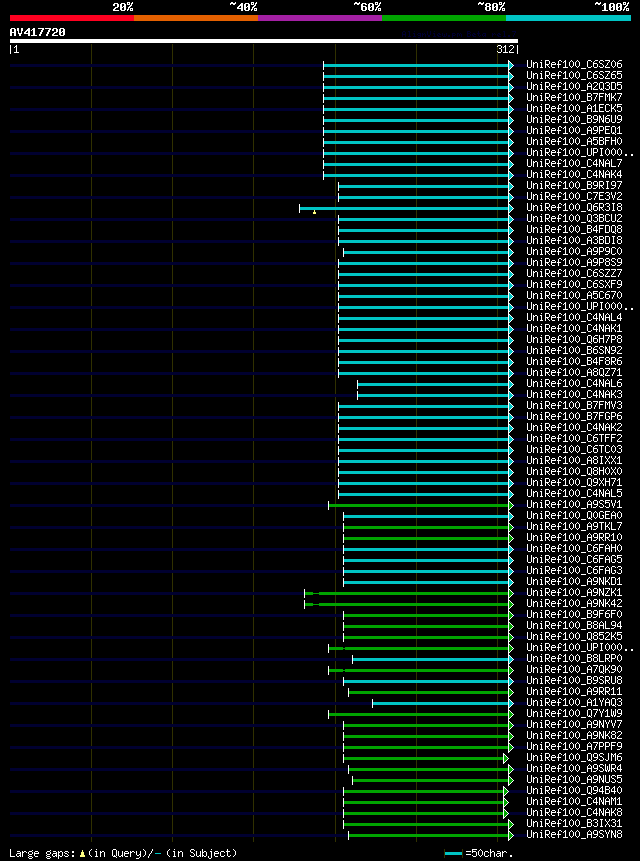Click the purple ~60% identity legend segment

[x=320, y=18]
